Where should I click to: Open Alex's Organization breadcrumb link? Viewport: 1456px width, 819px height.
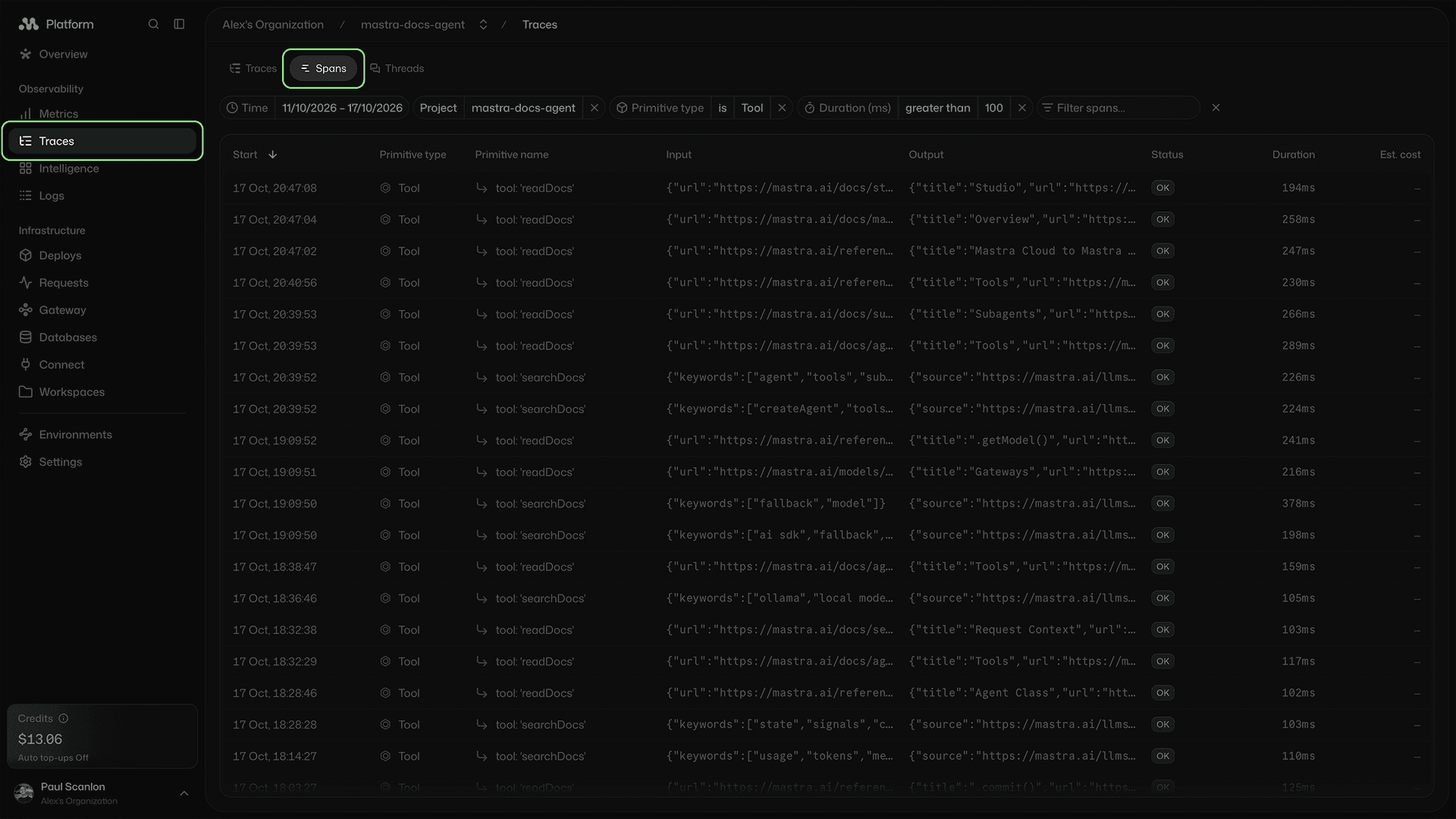click(x=273, y=24)
